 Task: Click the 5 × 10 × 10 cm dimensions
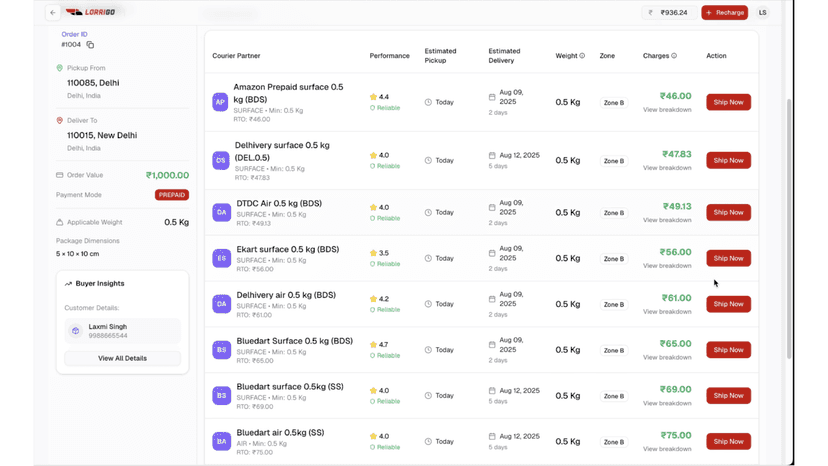[78, 254]
